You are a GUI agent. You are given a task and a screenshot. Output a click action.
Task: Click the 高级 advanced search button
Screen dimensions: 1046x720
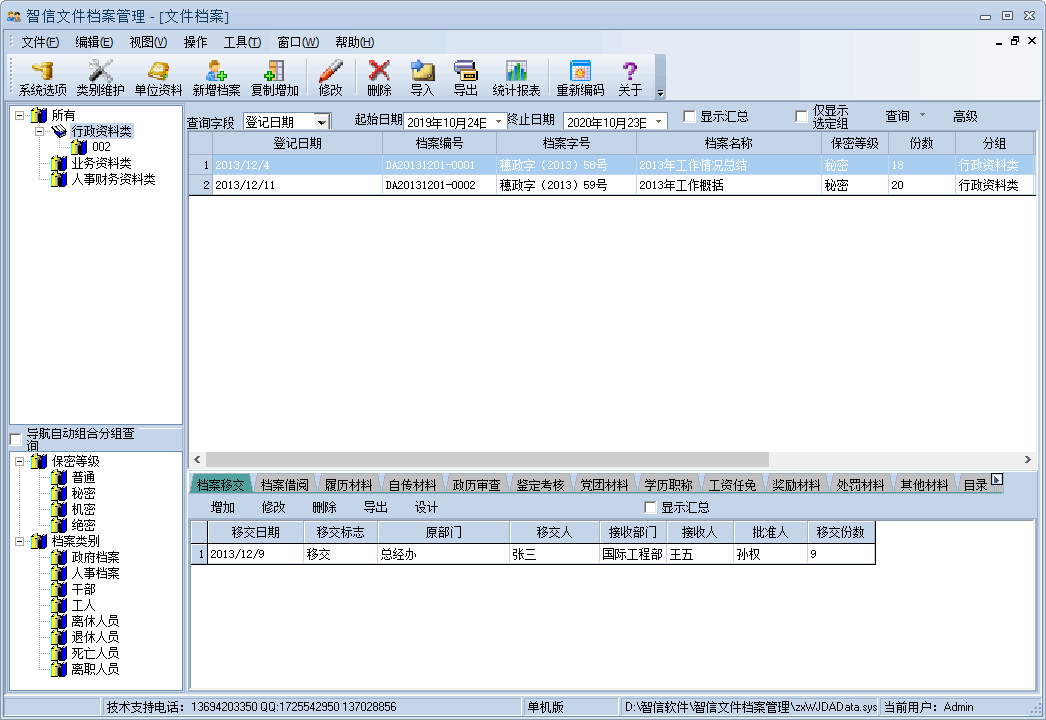pos(965,117)
